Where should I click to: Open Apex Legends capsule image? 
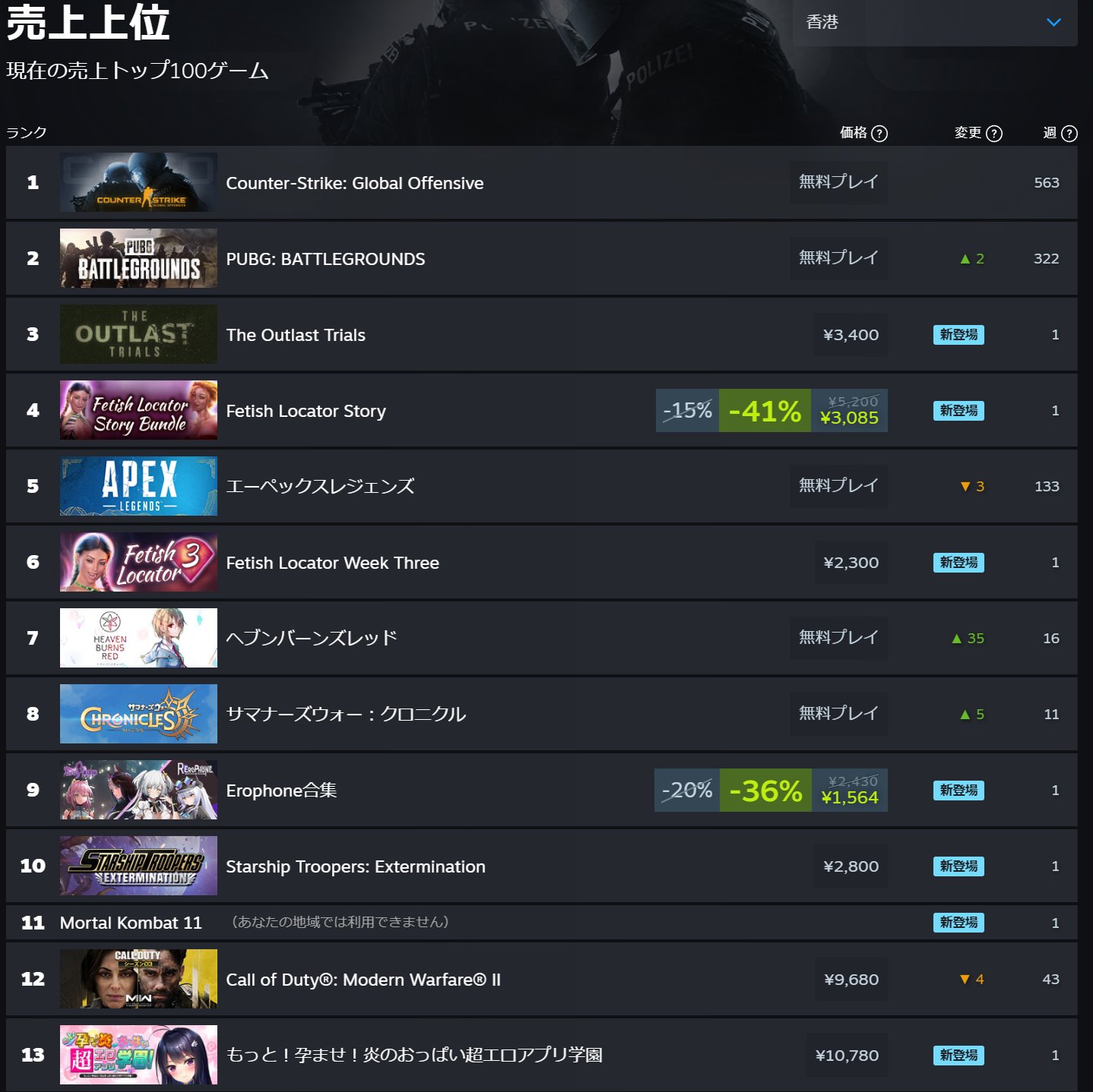click(138, 486)
